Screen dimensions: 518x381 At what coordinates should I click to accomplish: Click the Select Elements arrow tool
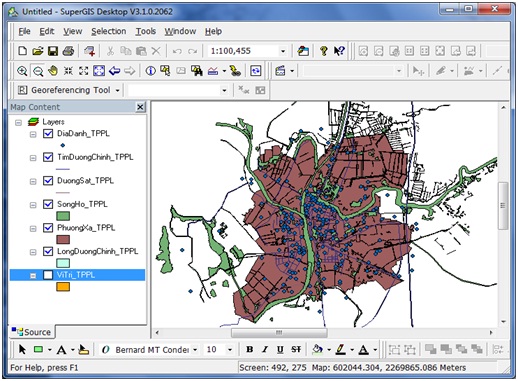coord(22,349)
